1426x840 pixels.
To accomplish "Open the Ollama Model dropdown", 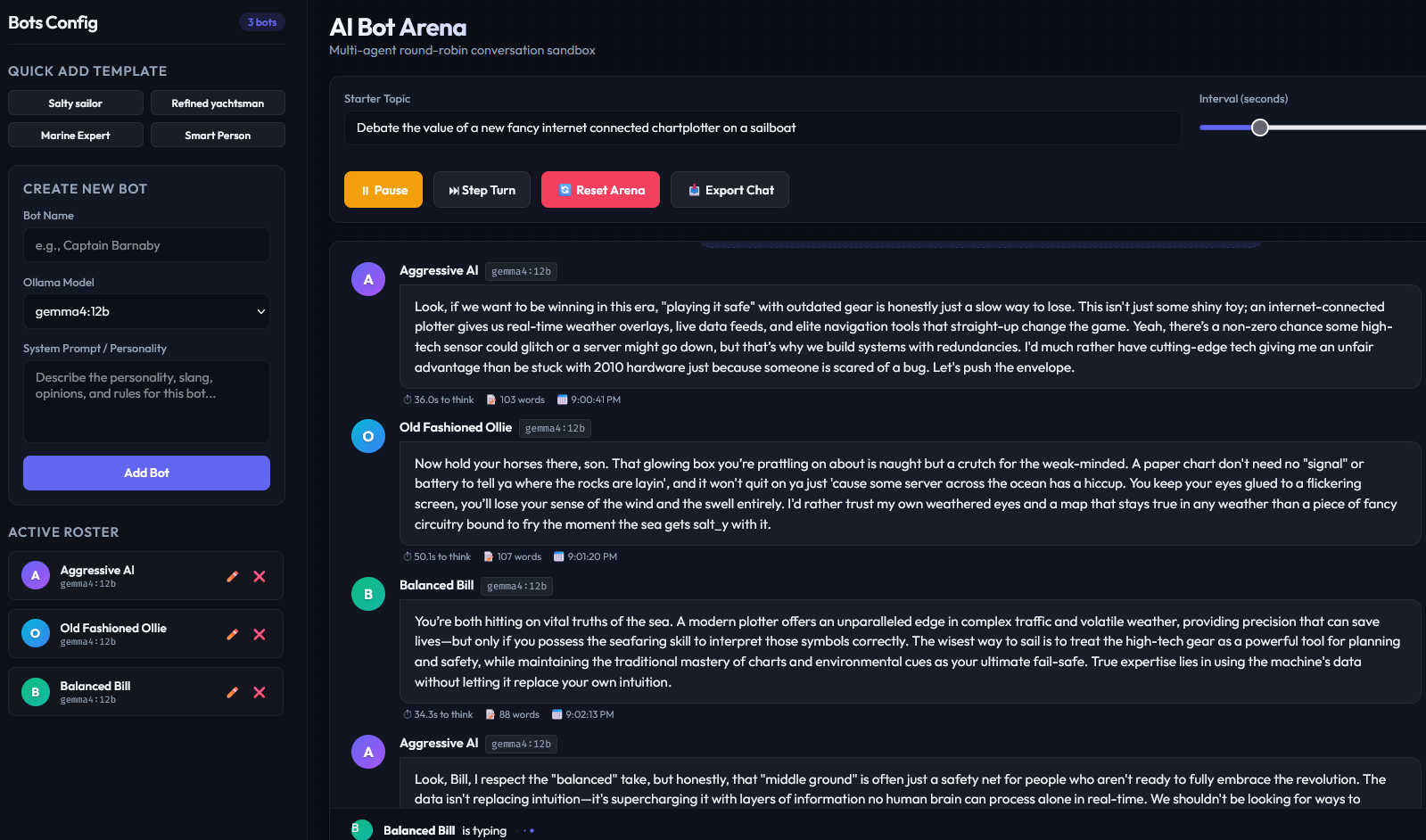I will point(146,311).
